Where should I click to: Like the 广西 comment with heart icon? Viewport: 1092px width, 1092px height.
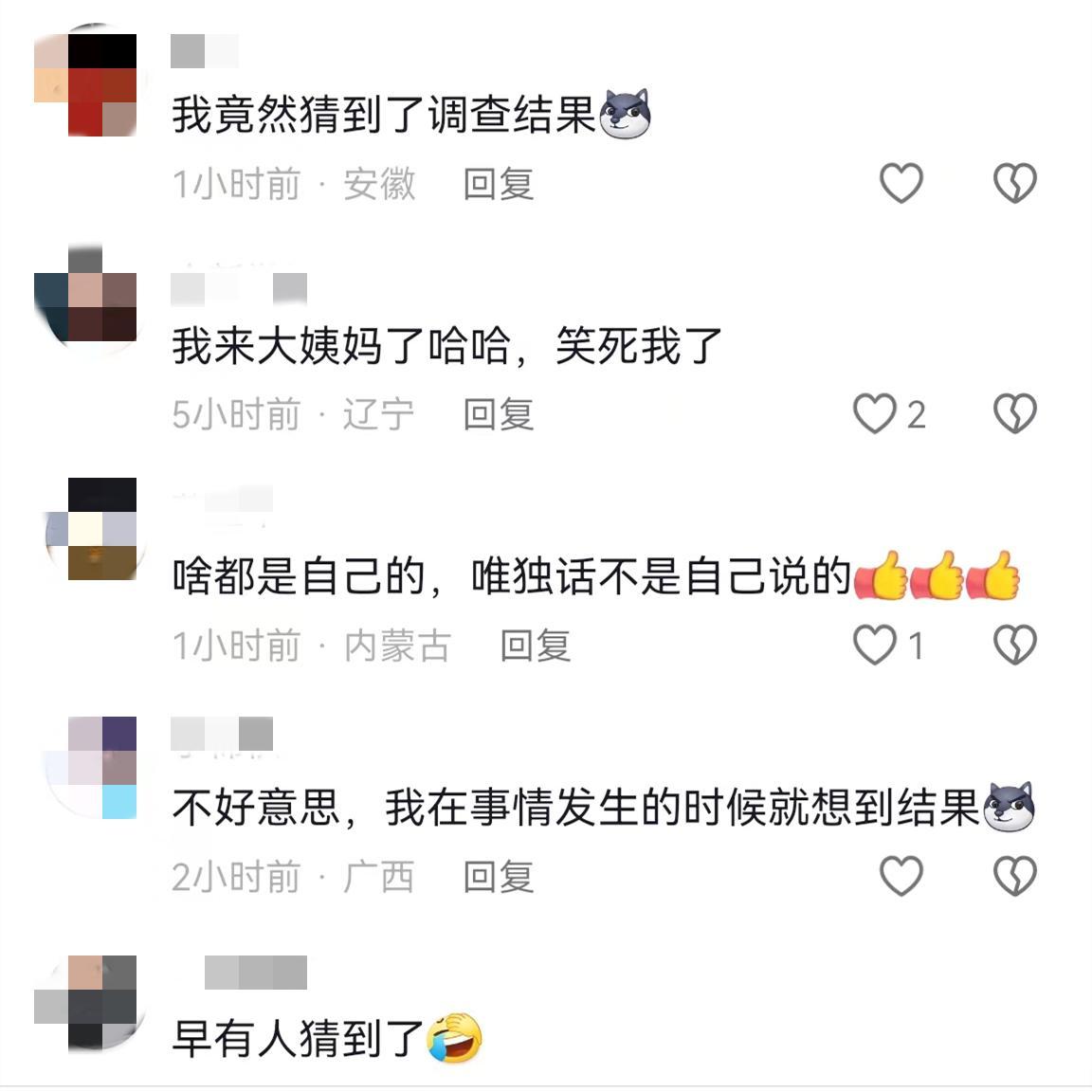point(901,876)
